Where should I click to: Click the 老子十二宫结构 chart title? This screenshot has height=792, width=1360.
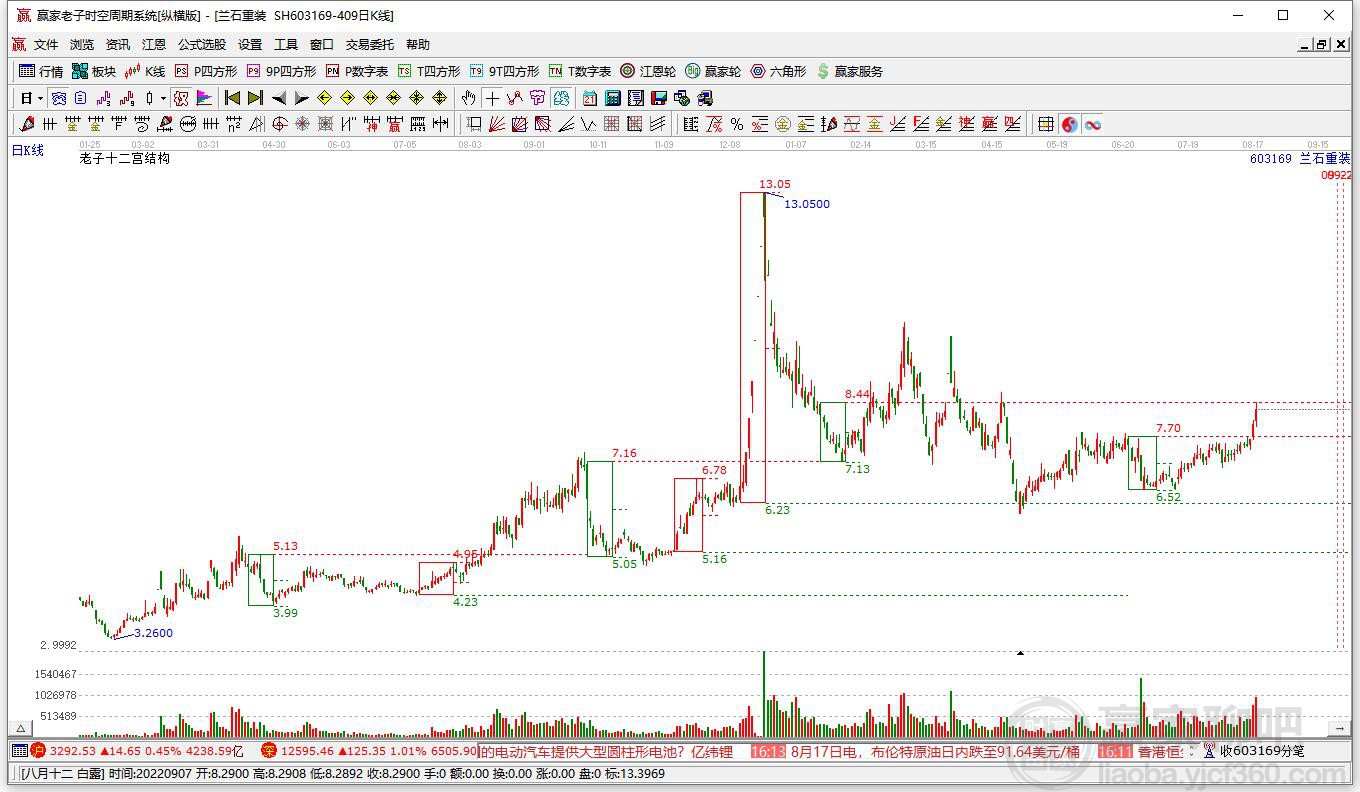pos(125,158)
